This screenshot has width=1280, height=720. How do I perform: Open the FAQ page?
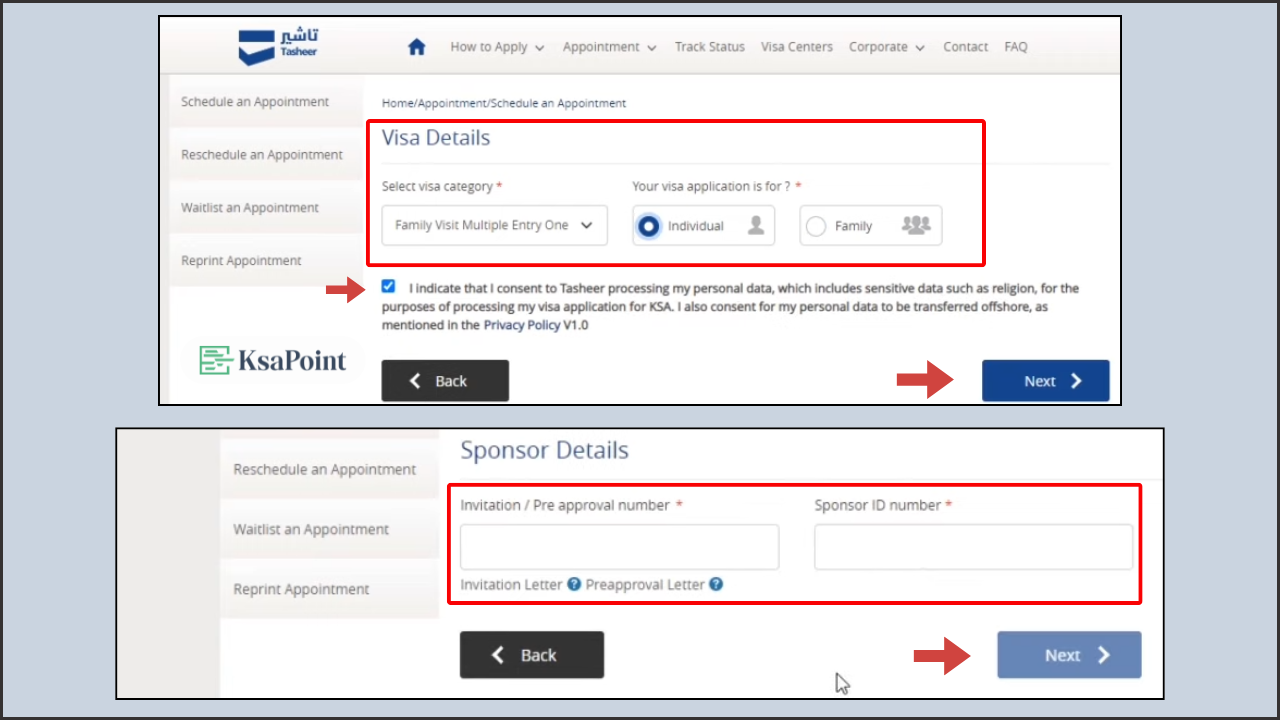point(1016,47)
